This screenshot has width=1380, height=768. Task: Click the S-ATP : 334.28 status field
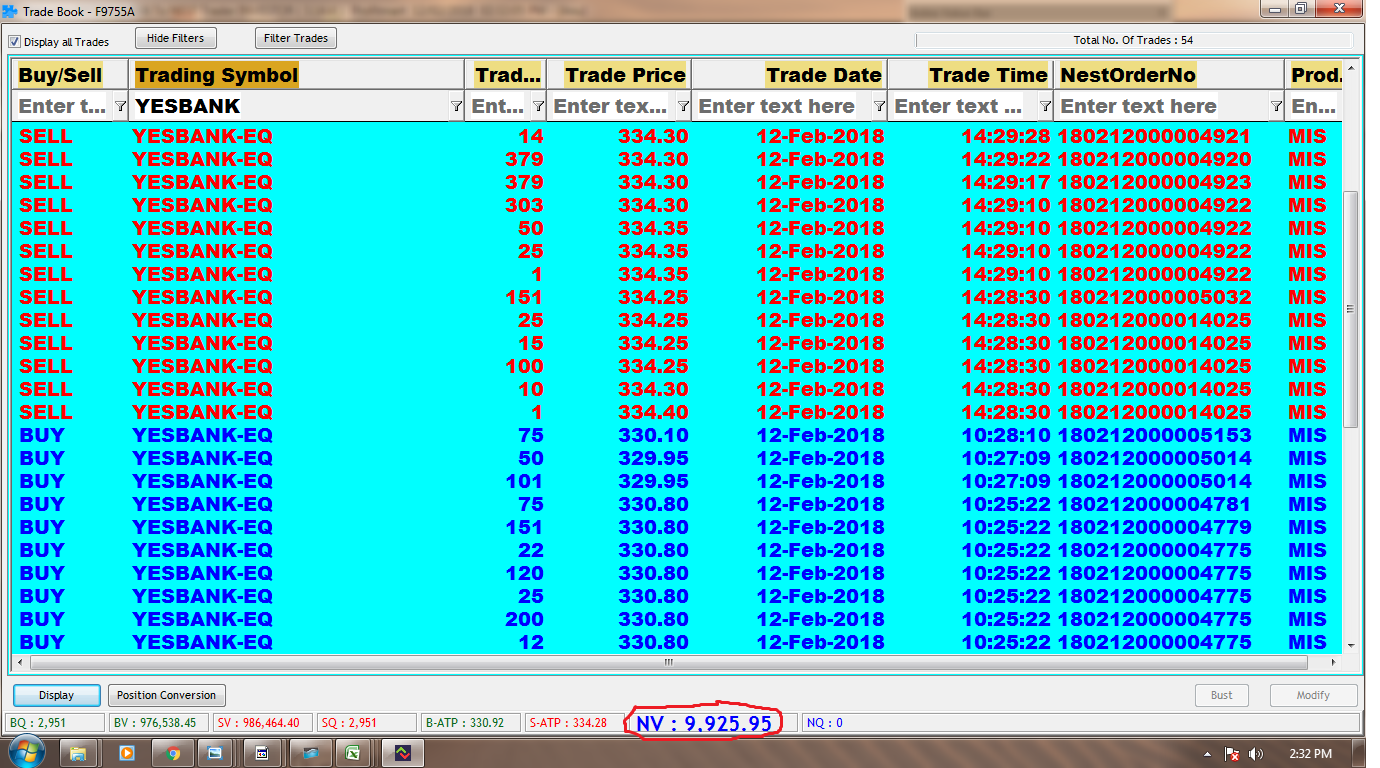(573, 722)
